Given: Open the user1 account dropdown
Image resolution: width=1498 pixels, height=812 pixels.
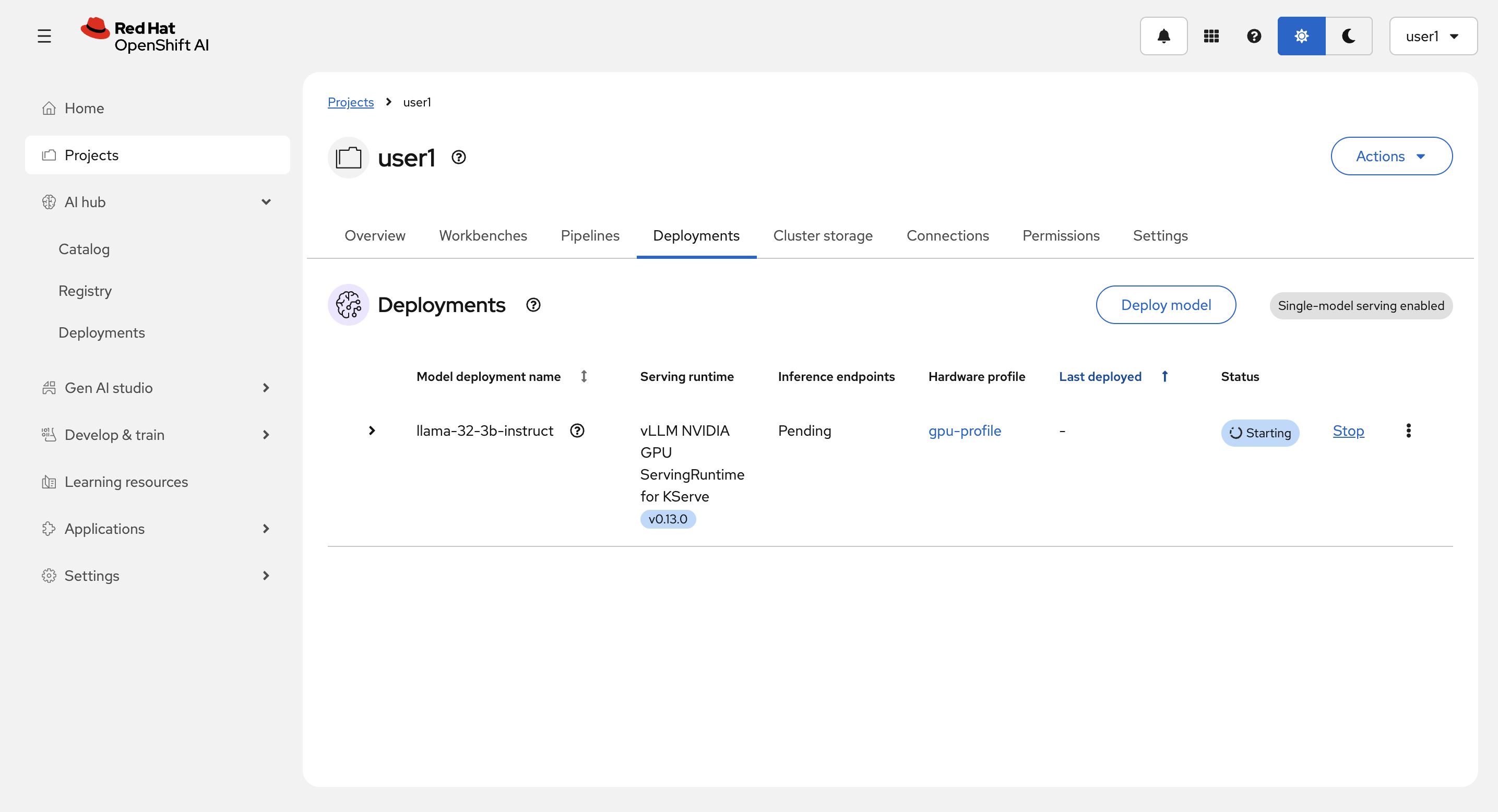Looking at the screenshot, I should (x=1432, y=36).
